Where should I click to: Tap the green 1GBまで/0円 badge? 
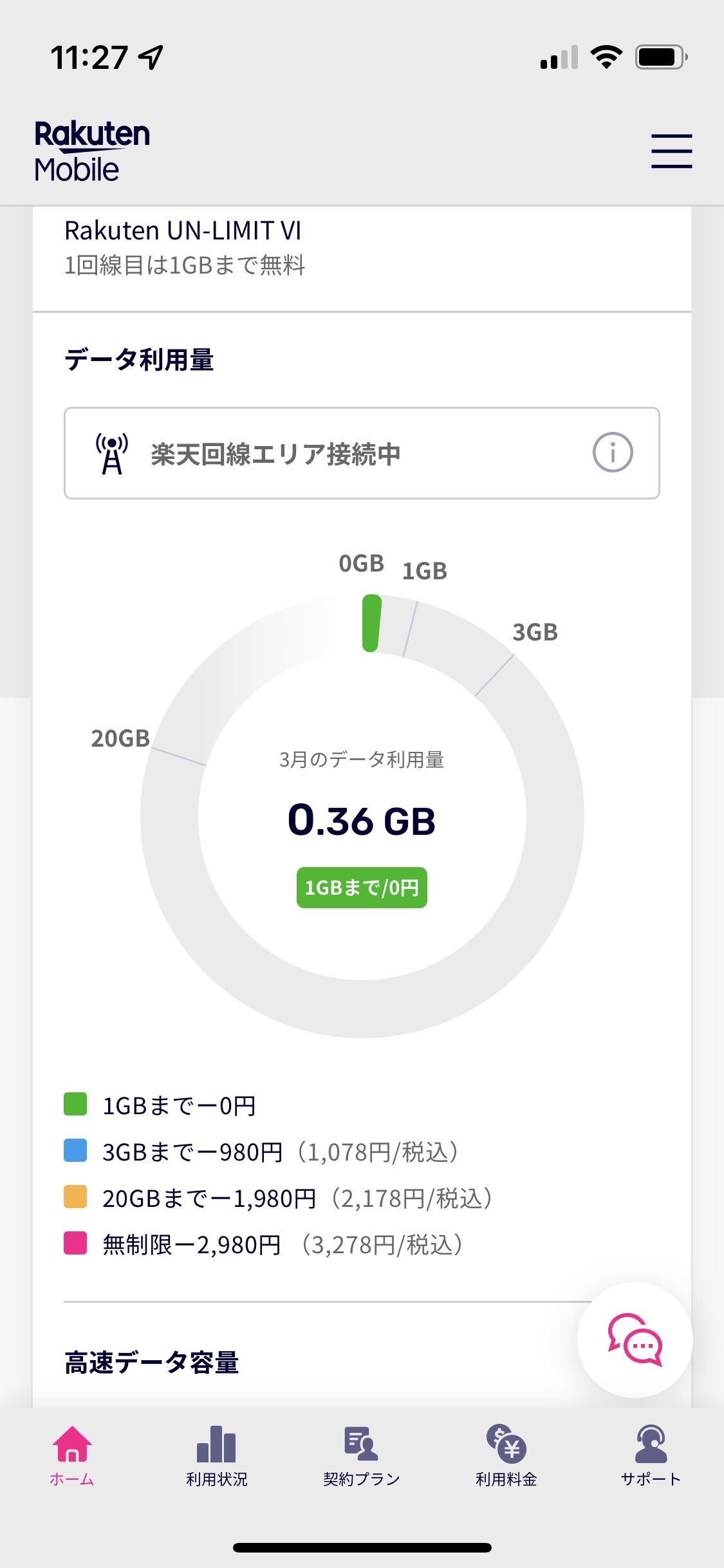362,888
